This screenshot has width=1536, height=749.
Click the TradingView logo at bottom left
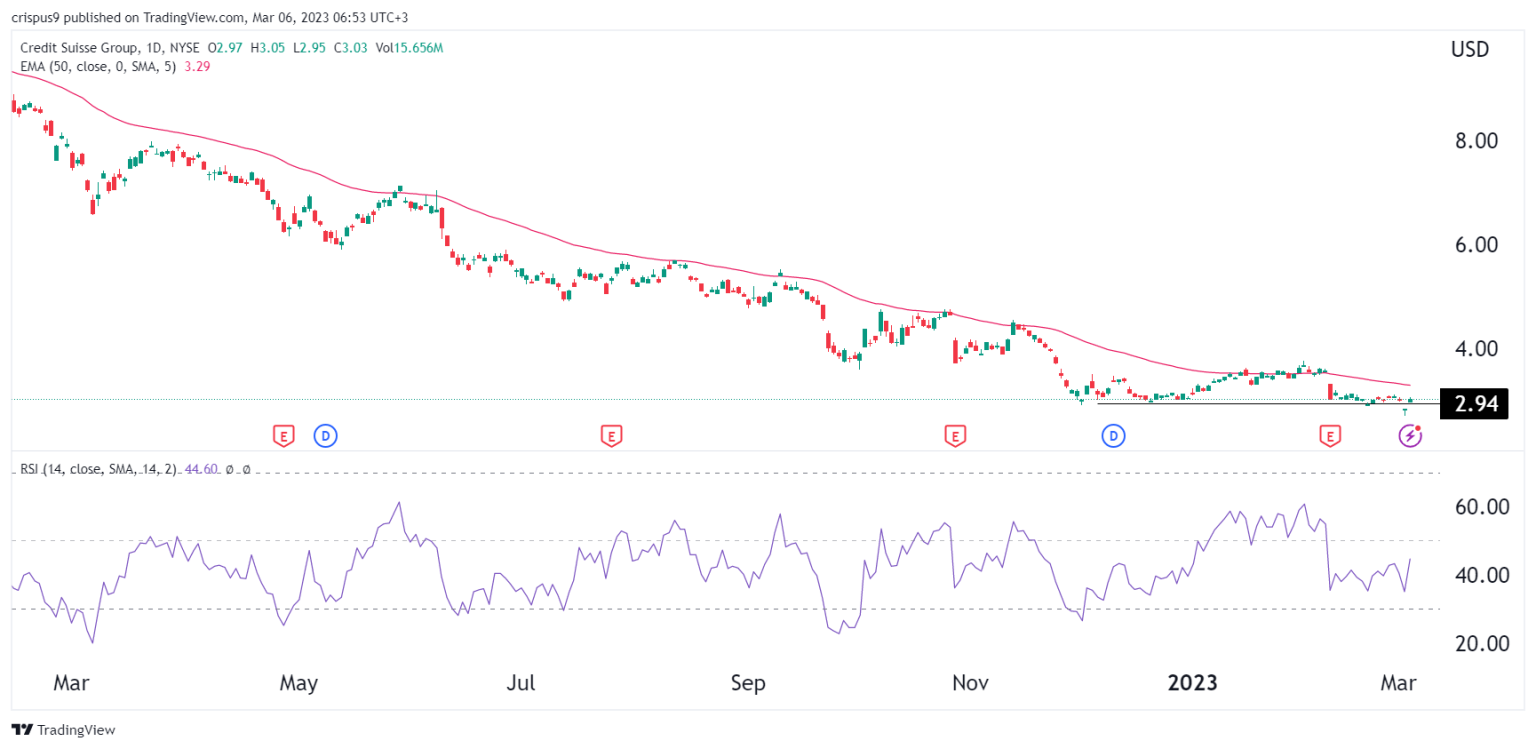pos(63,730)
